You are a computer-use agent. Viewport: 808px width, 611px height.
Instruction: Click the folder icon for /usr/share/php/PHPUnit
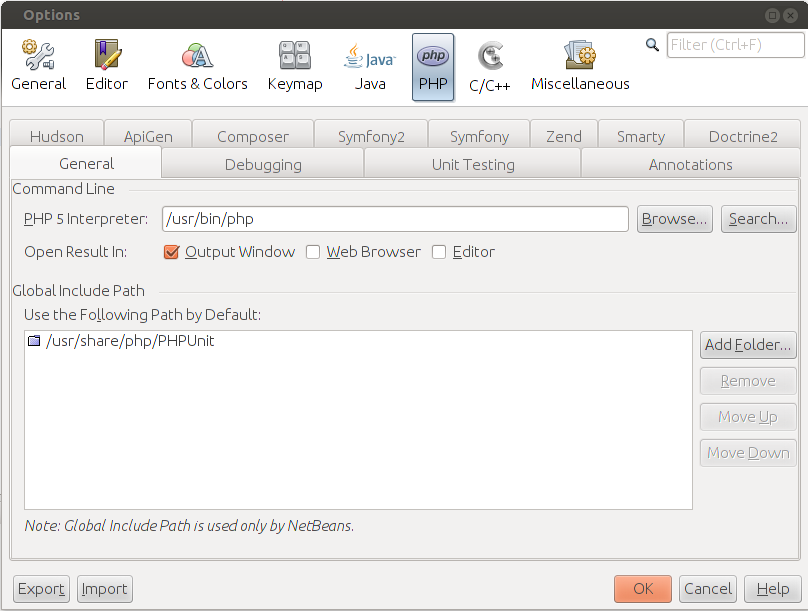(x=34, y=341)
